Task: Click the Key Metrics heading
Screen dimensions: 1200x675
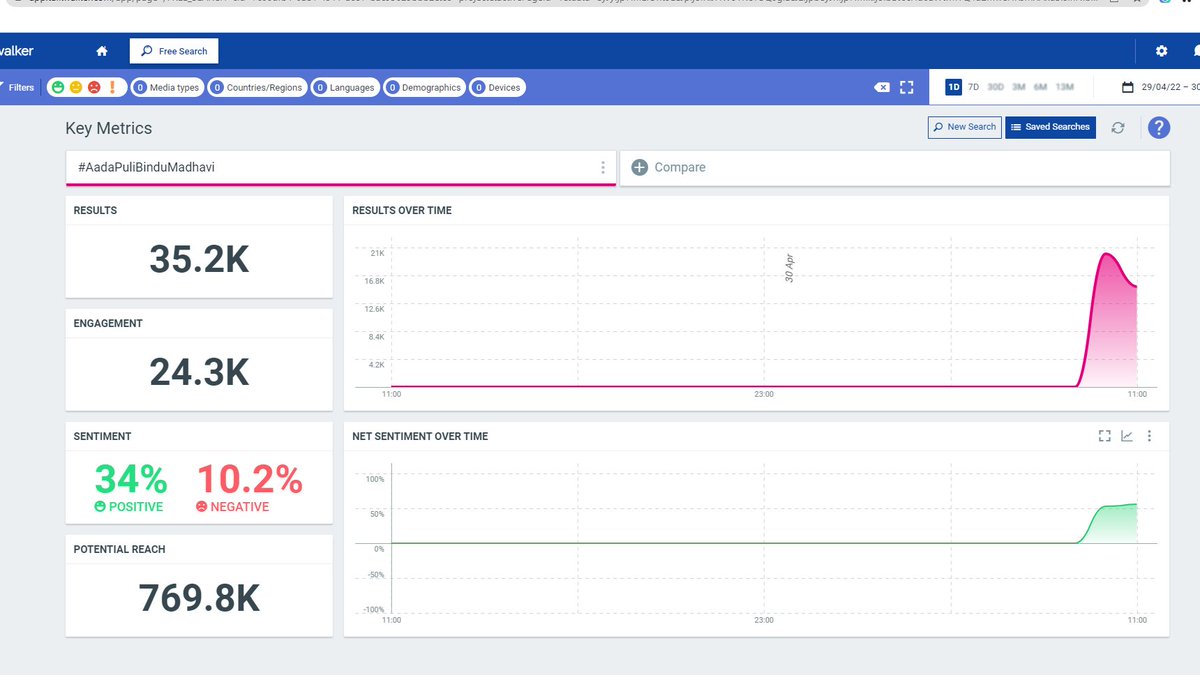Action: [109, 128]
